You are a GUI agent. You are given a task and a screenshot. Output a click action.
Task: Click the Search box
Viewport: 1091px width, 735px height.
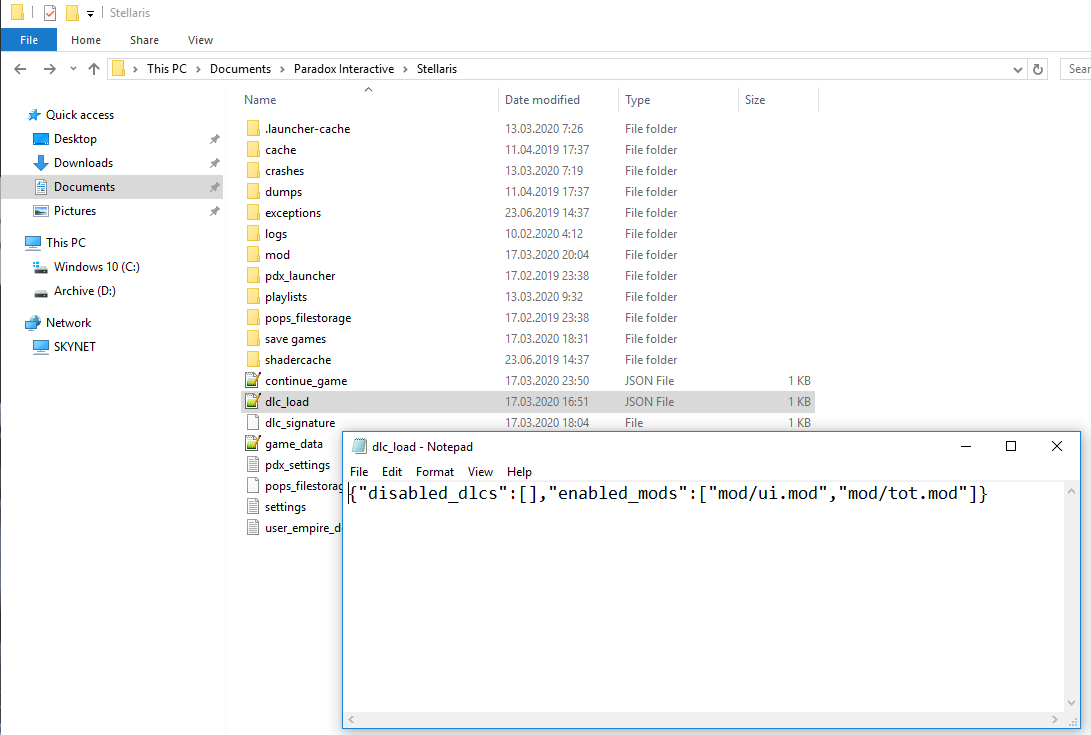tap(1076, 69)
